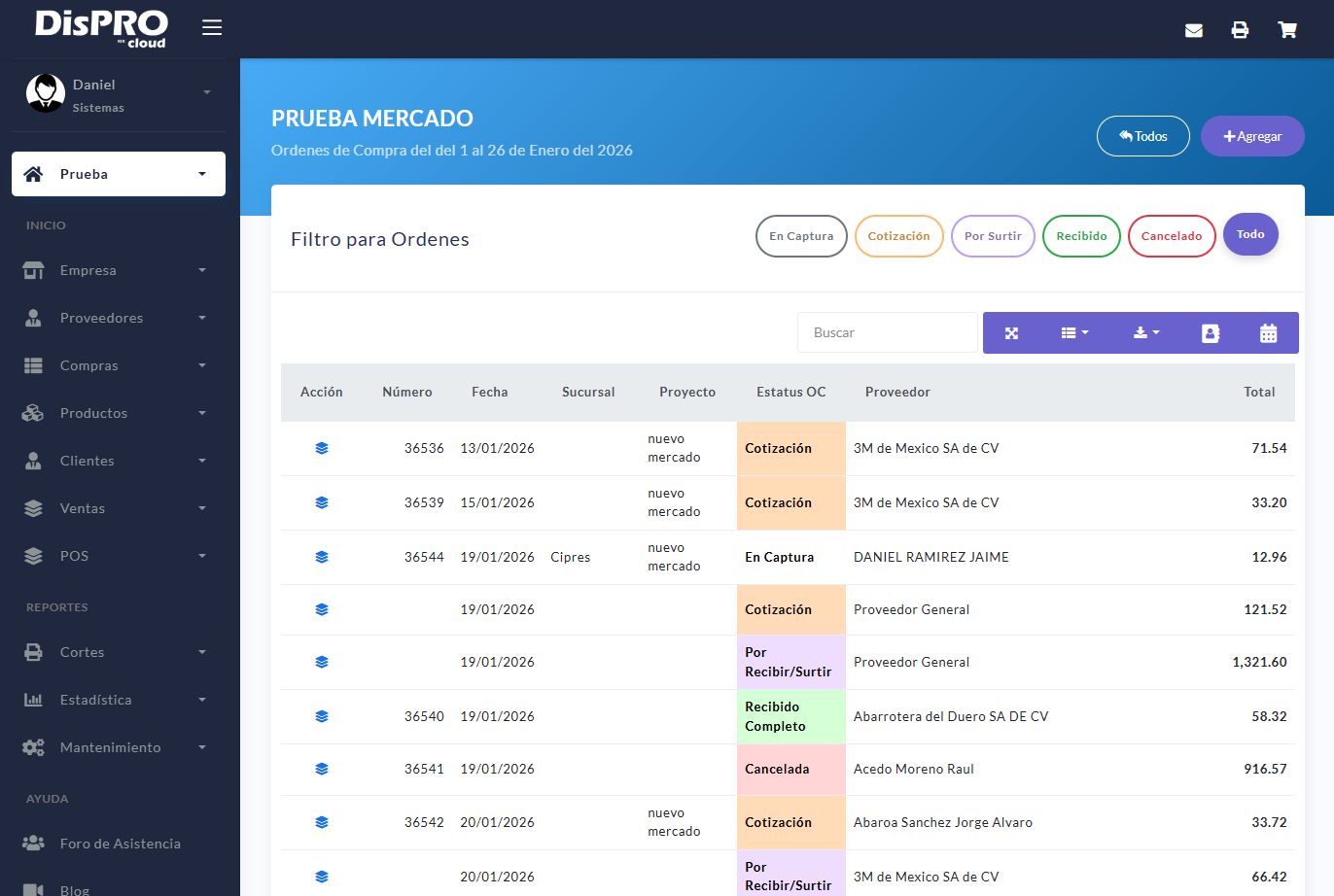Click action icon for order 36536
The image size is (1334, 896).
[x=322, y=448]
